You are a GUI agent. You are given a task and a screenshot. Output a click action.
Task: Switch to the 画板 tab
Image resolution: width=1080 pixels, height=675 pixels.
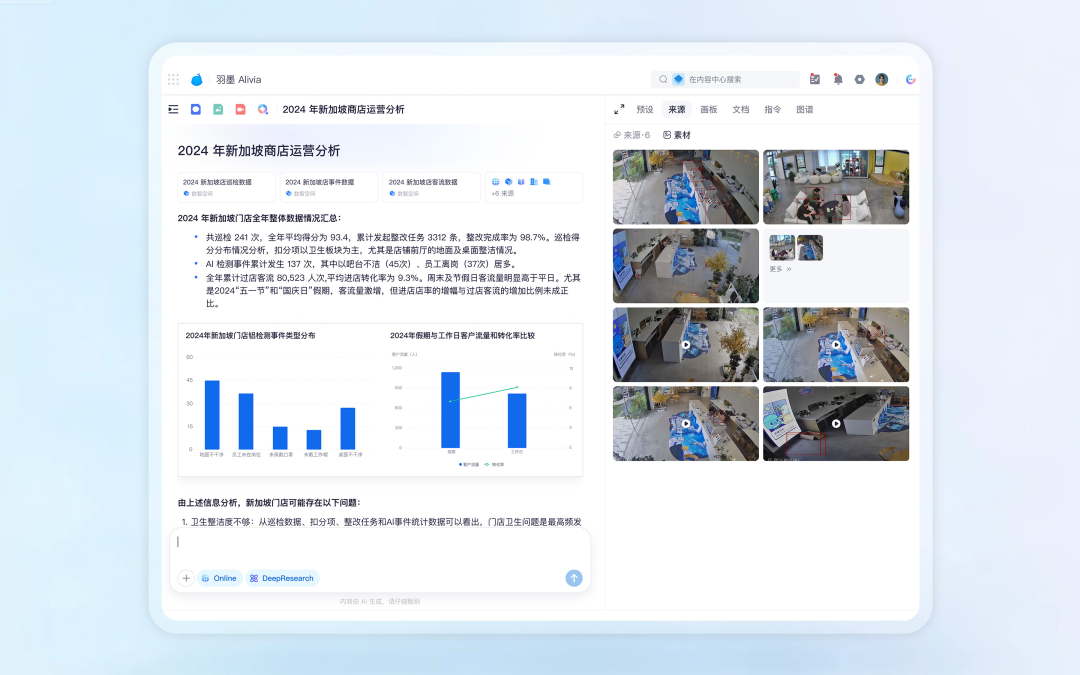[709, 110]
